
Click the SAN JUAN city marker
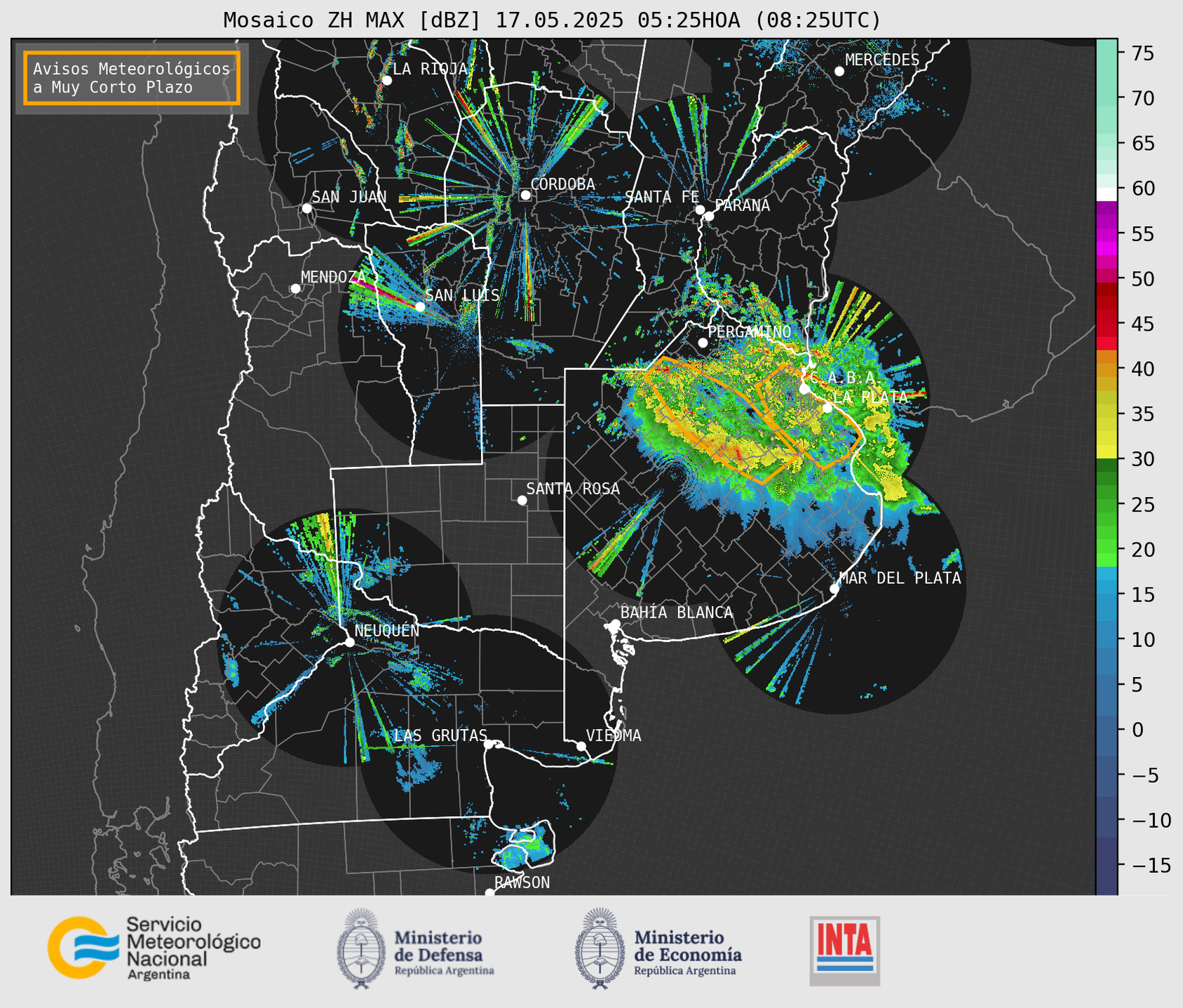tap(306, 208)
